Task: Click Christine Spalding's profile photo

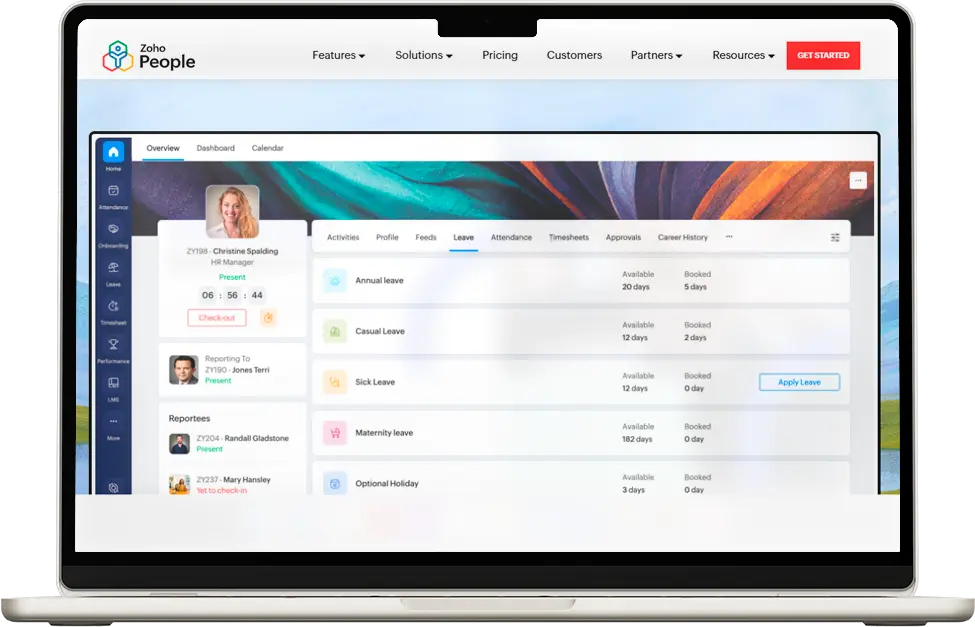Action: [232, 210]
